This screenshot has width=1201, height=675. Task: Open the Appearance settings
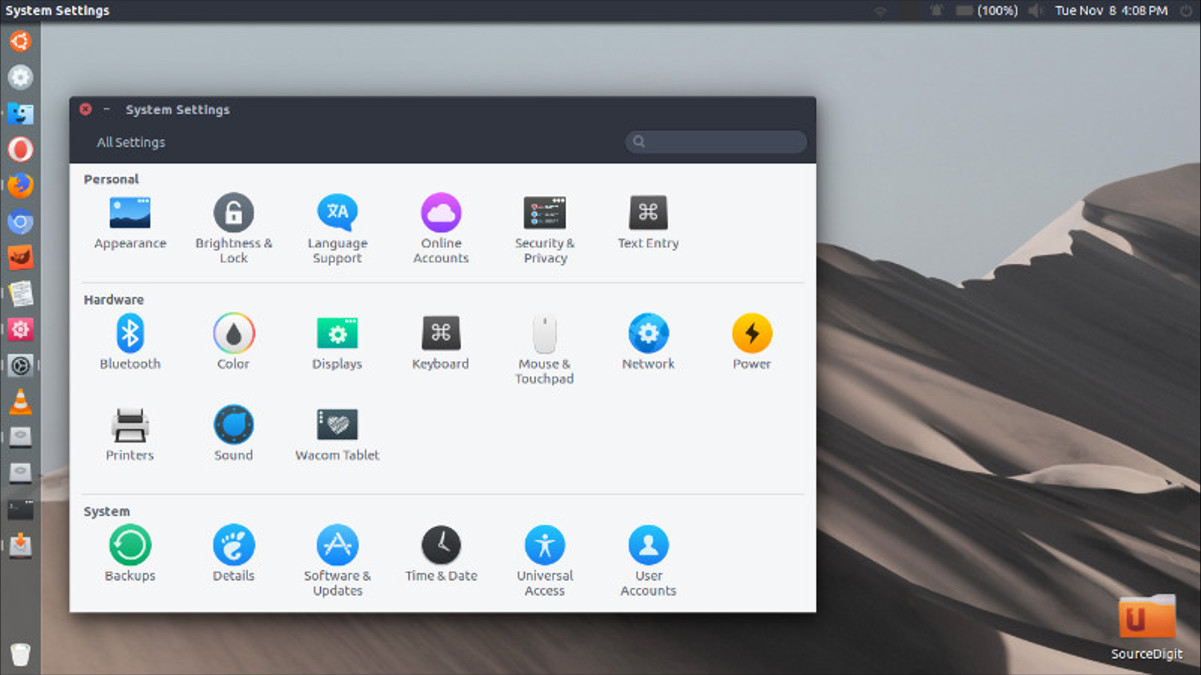(x=130, y=222)
